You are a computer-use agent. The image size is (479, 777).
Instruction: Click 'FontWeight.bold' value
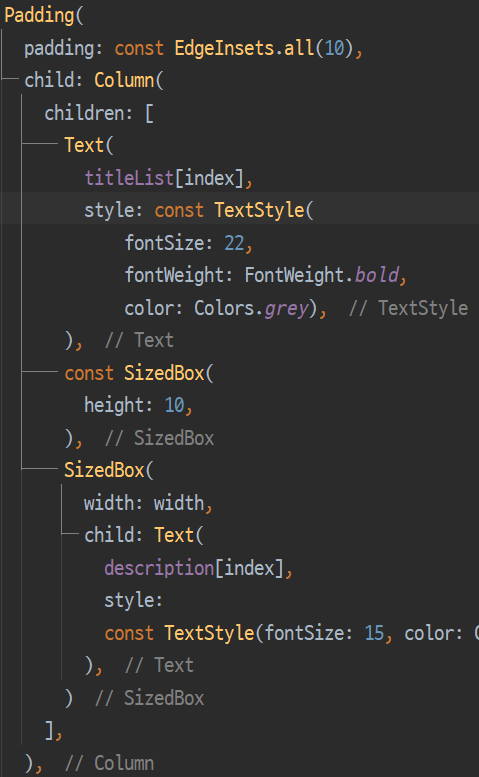(x=321, y=275)
